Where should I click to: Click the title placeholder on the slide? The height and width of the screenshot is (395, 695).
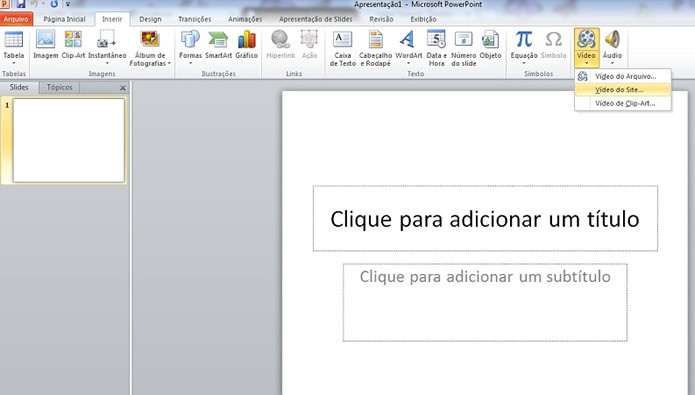(x=485, y=219)
